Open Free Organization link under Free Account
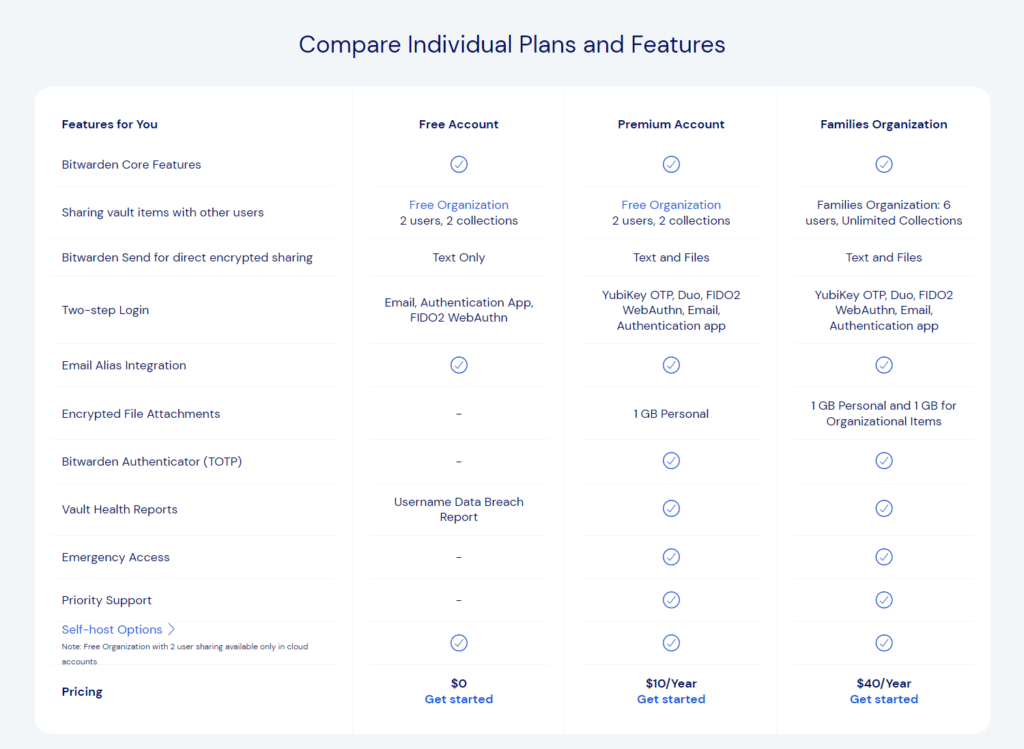1024x749 pixels. [x=459, y=205]
